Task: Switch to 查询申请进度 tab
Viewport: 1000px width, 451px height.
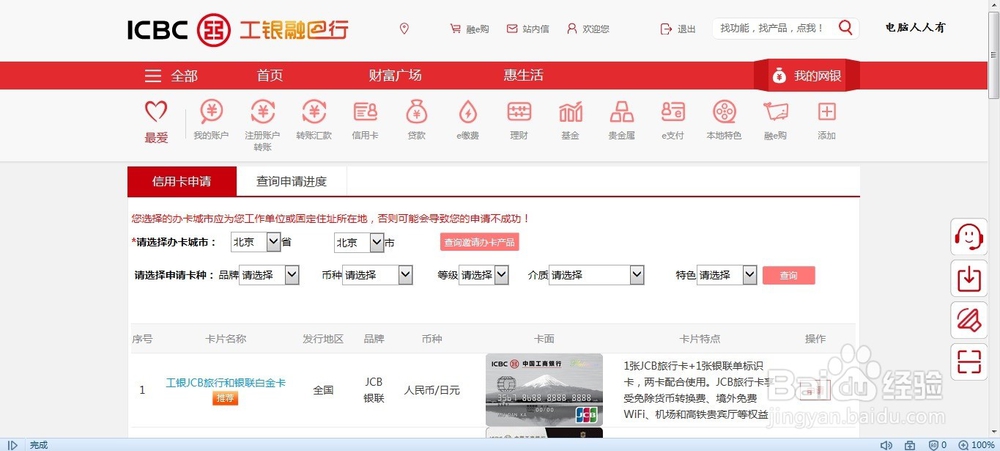Action: tap(291, 181)
